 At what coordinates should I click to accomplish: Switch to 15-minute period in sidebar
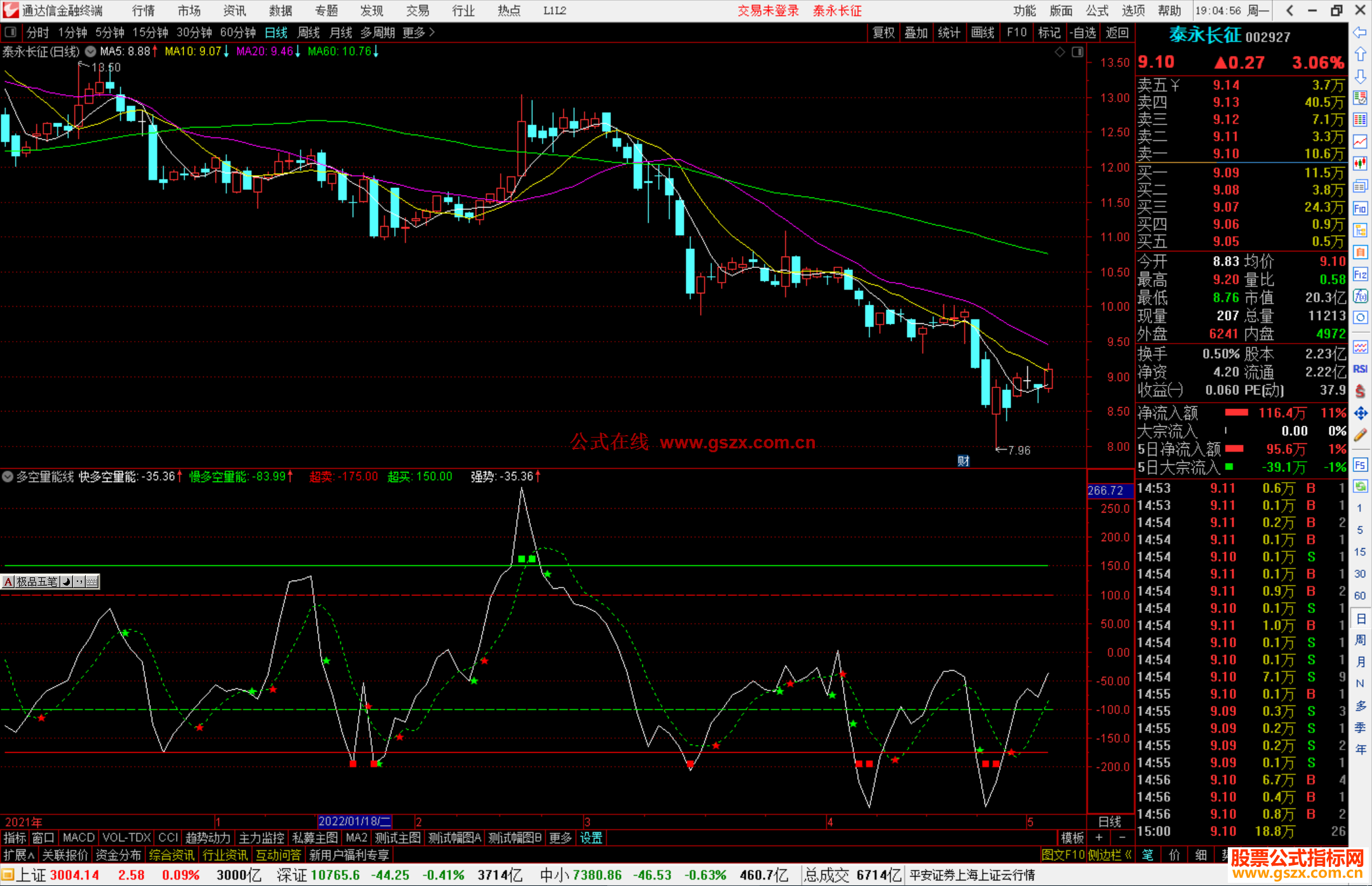tap(1359, 552)
